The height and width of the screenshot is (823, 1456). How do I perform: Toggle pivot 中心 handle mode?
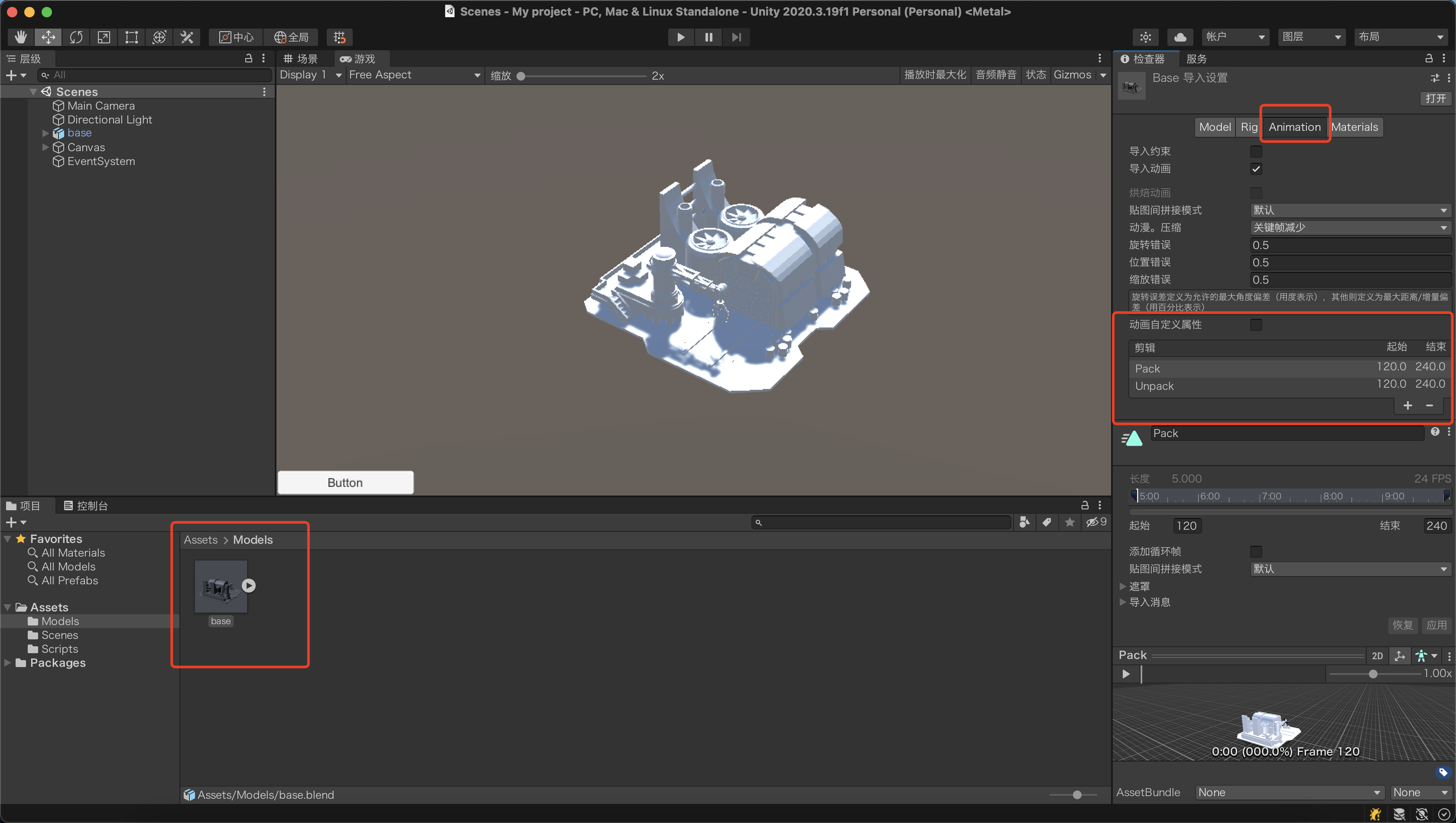(x=236, y=37)
